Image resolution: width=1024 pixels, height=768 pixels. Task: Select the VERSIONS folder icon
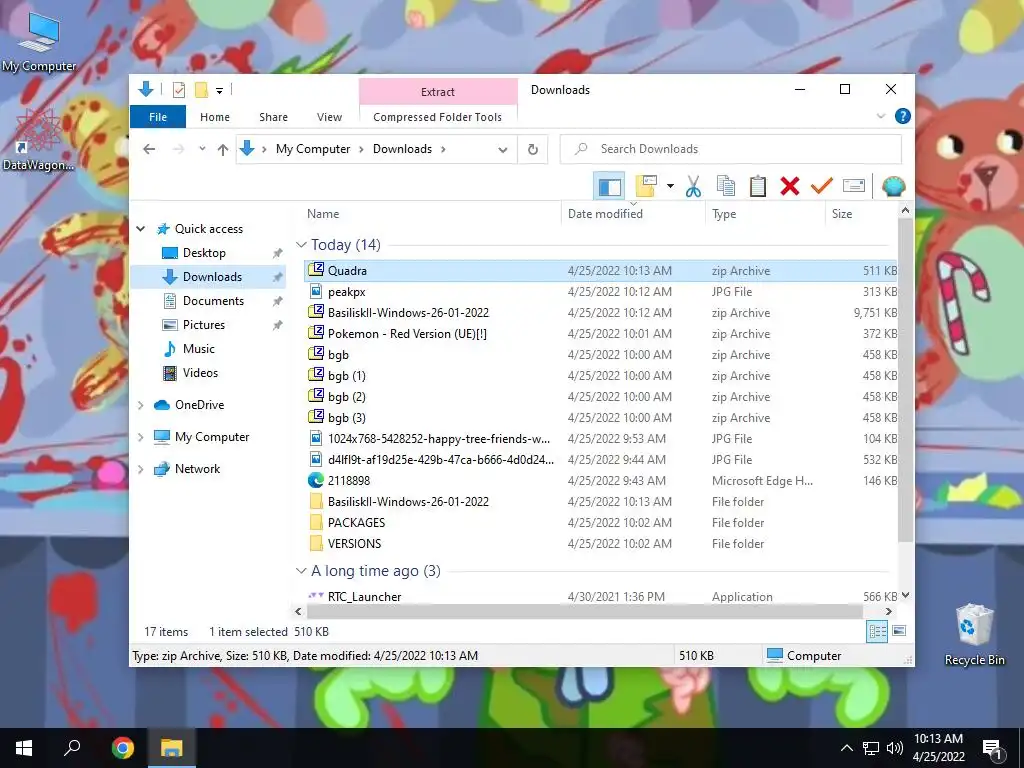pos(316,543)
